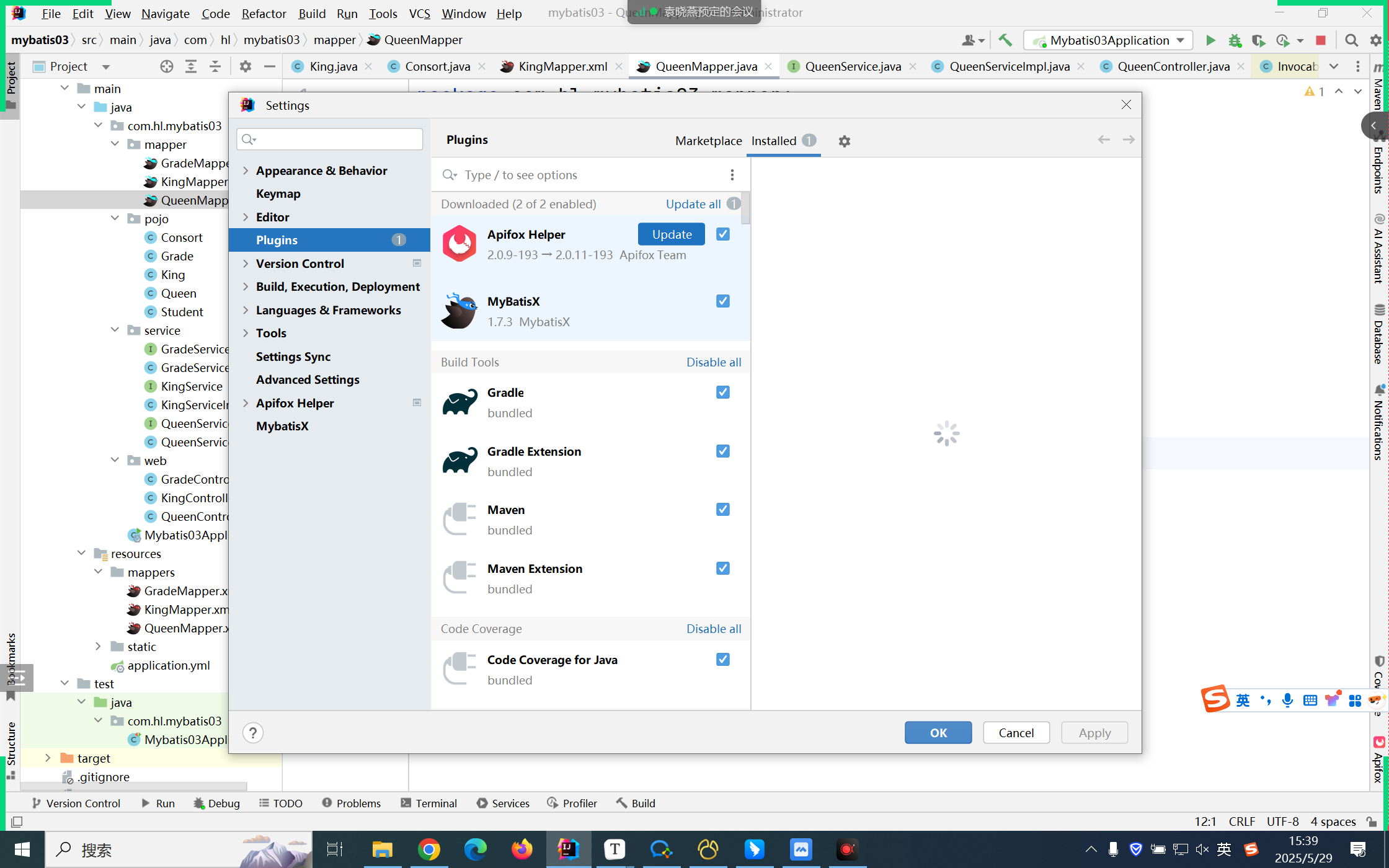Click the red Stop icon
This screenshot has height=868, width=1389.
tap(1320, 40)
